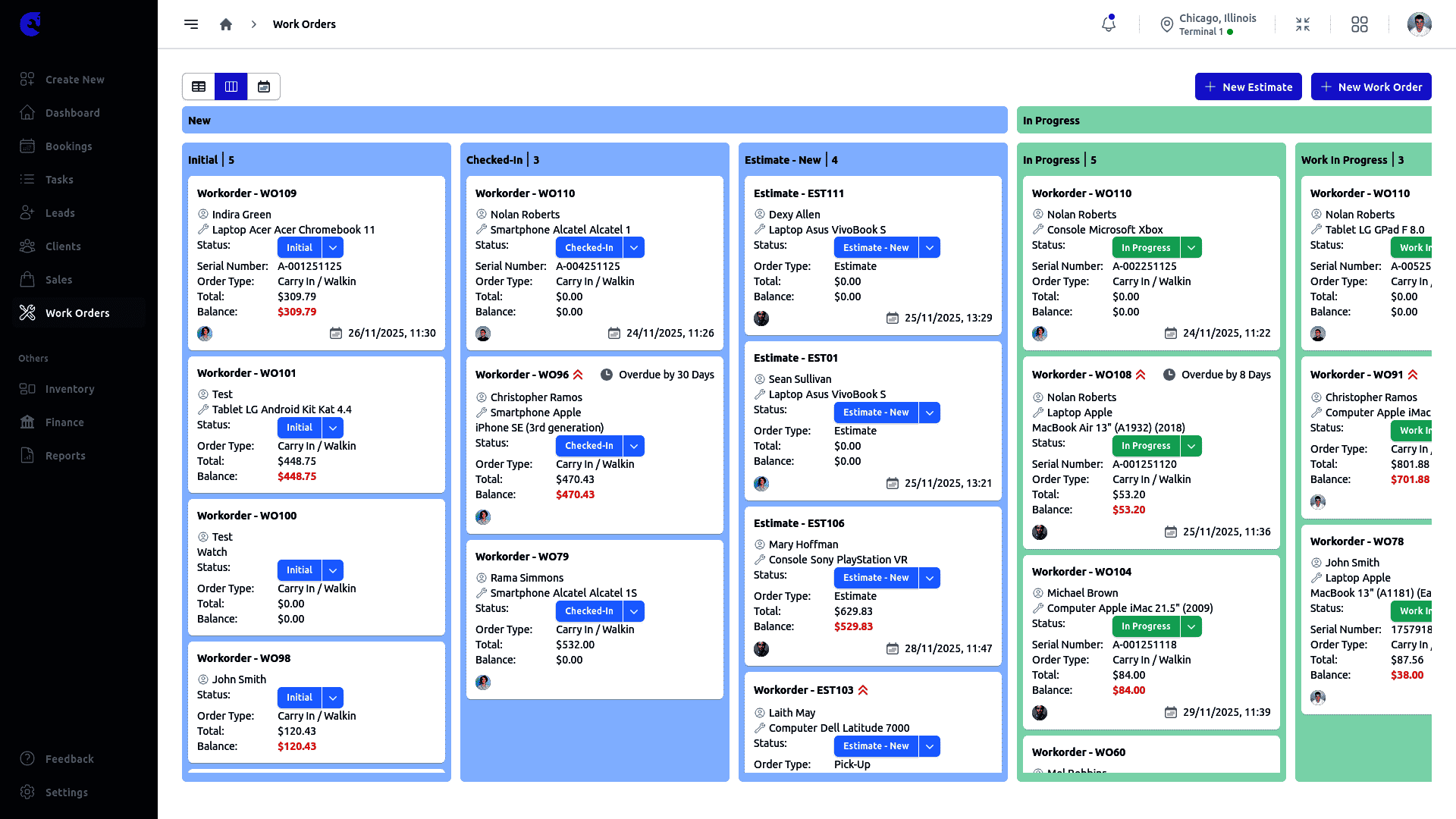Click the In Progress status badge on WO104
Image resolution: width=1456 pixels, height=819 pixels.
1145,626
